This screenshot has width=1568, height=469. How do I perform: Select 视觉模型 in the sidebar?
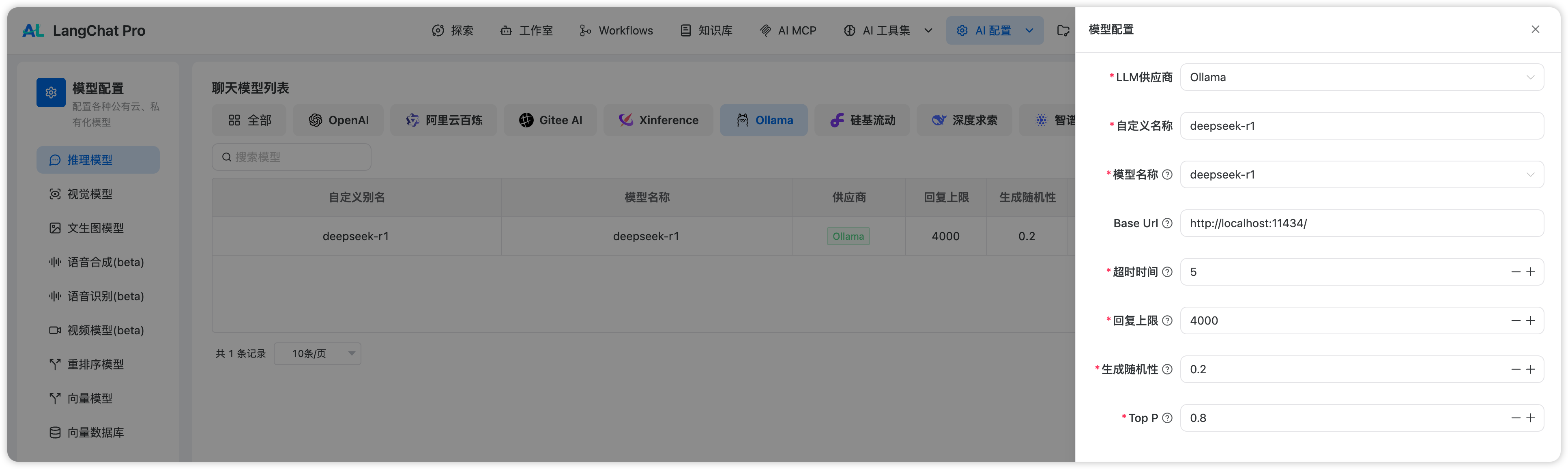(90, 194)
